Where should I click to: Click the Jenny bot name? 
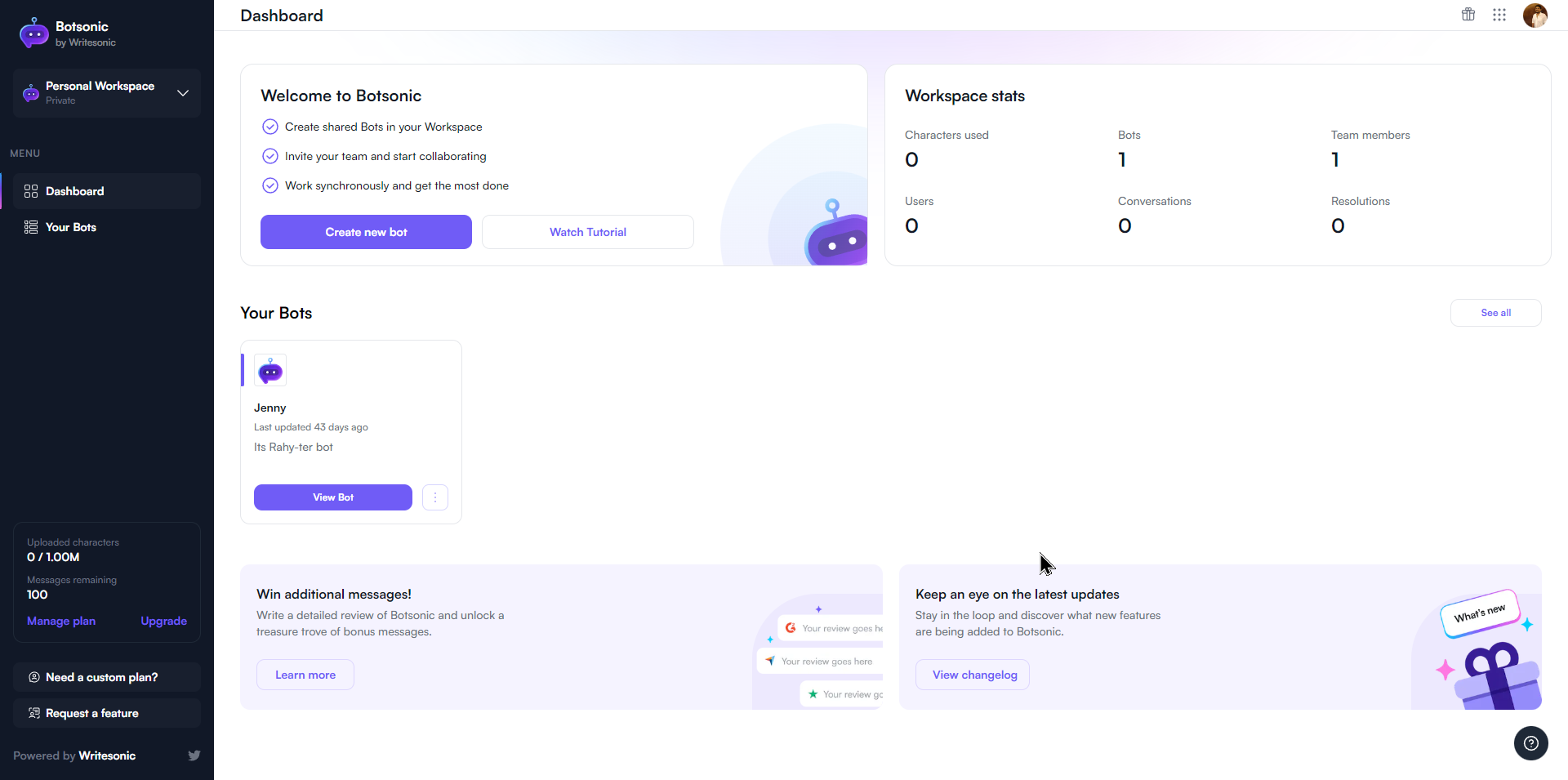click(x=270, y=408)
